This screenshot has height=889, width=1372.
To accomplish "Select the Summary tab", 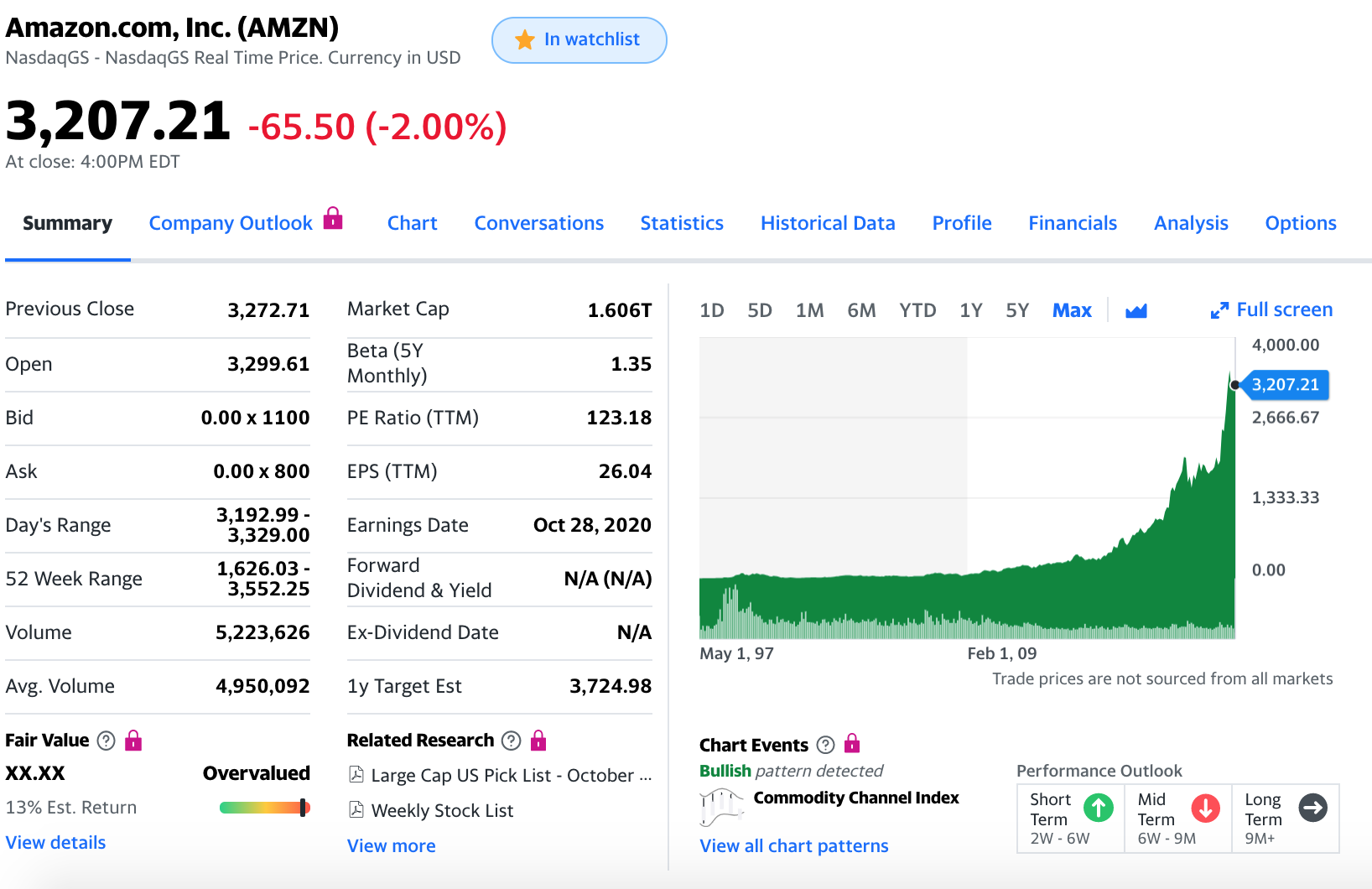I will pyautogui.click(x=67, y=223).
